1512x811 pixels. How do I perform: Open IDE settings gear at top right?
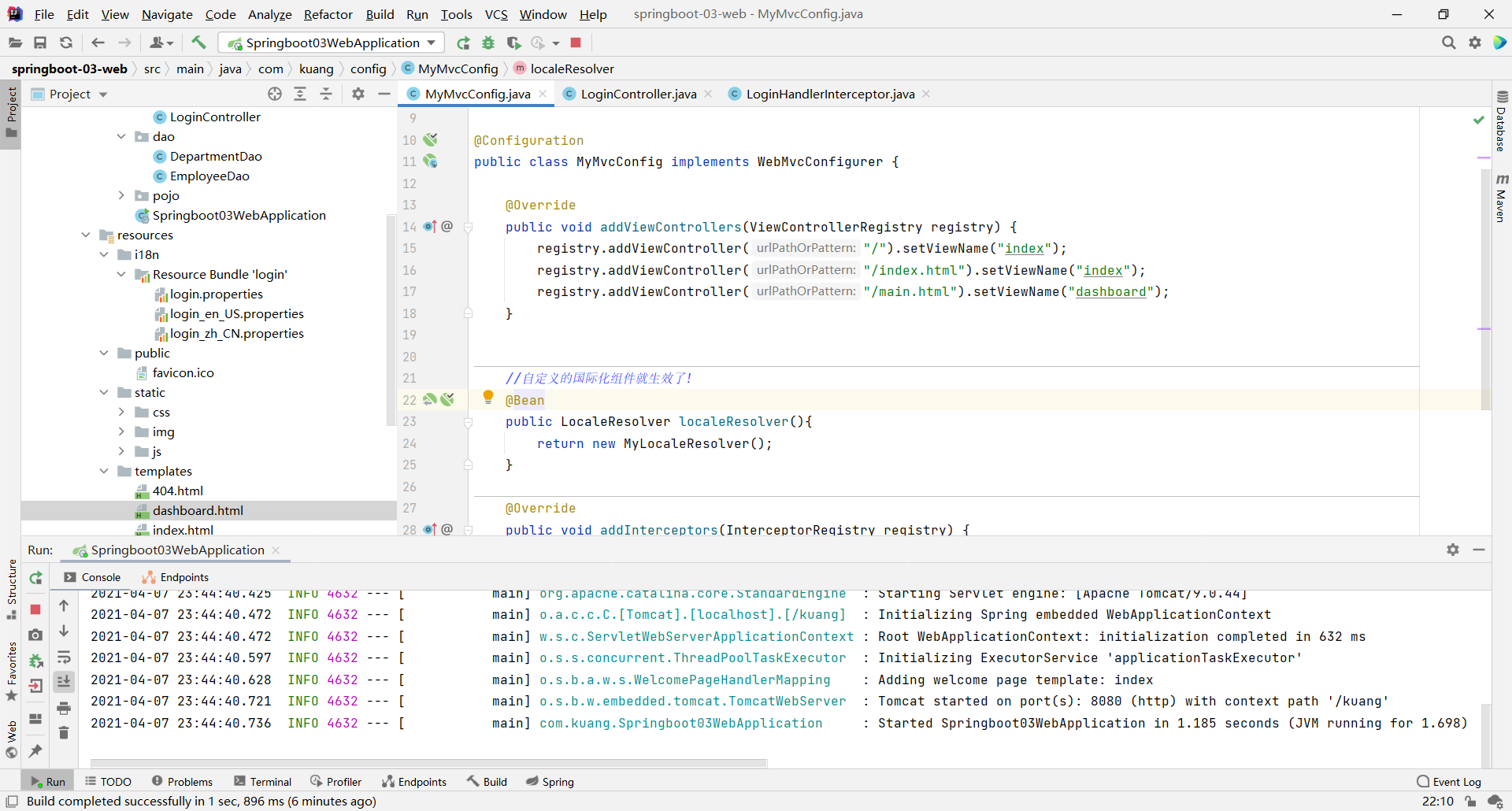tap(1475, 43)
